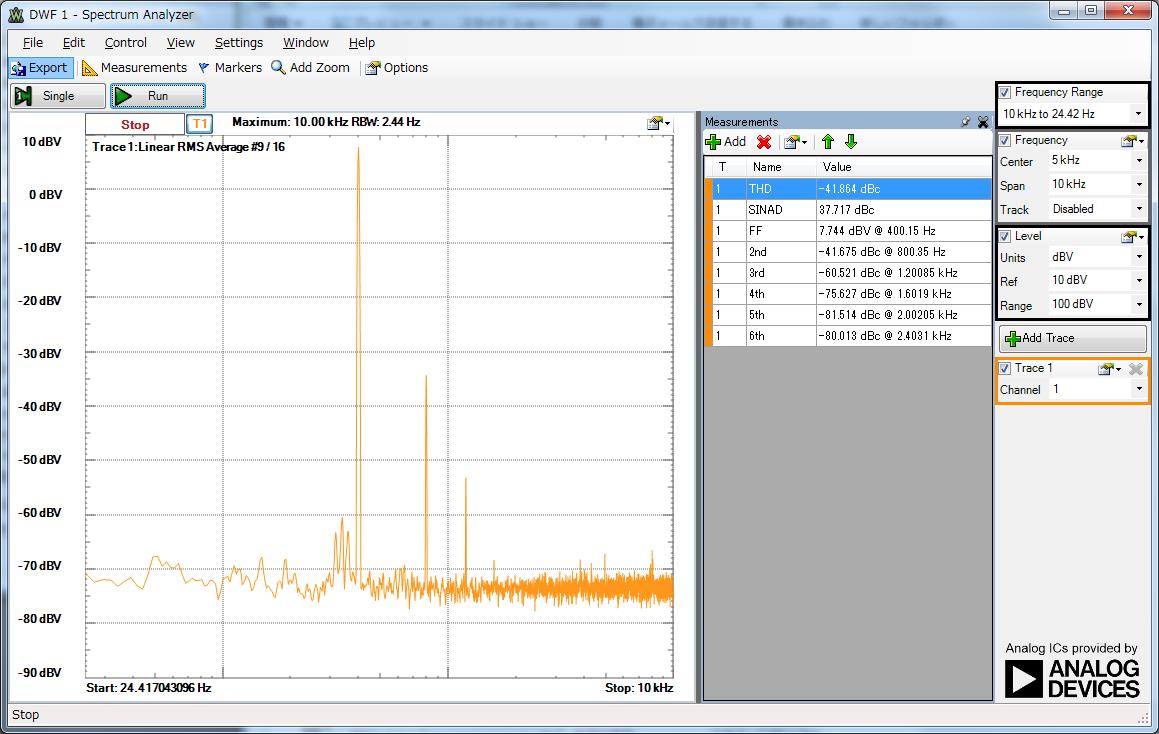Screen dimensions: 1159x734
Task: Disable Trace 1 checkbox
Action: point(1005,368)
